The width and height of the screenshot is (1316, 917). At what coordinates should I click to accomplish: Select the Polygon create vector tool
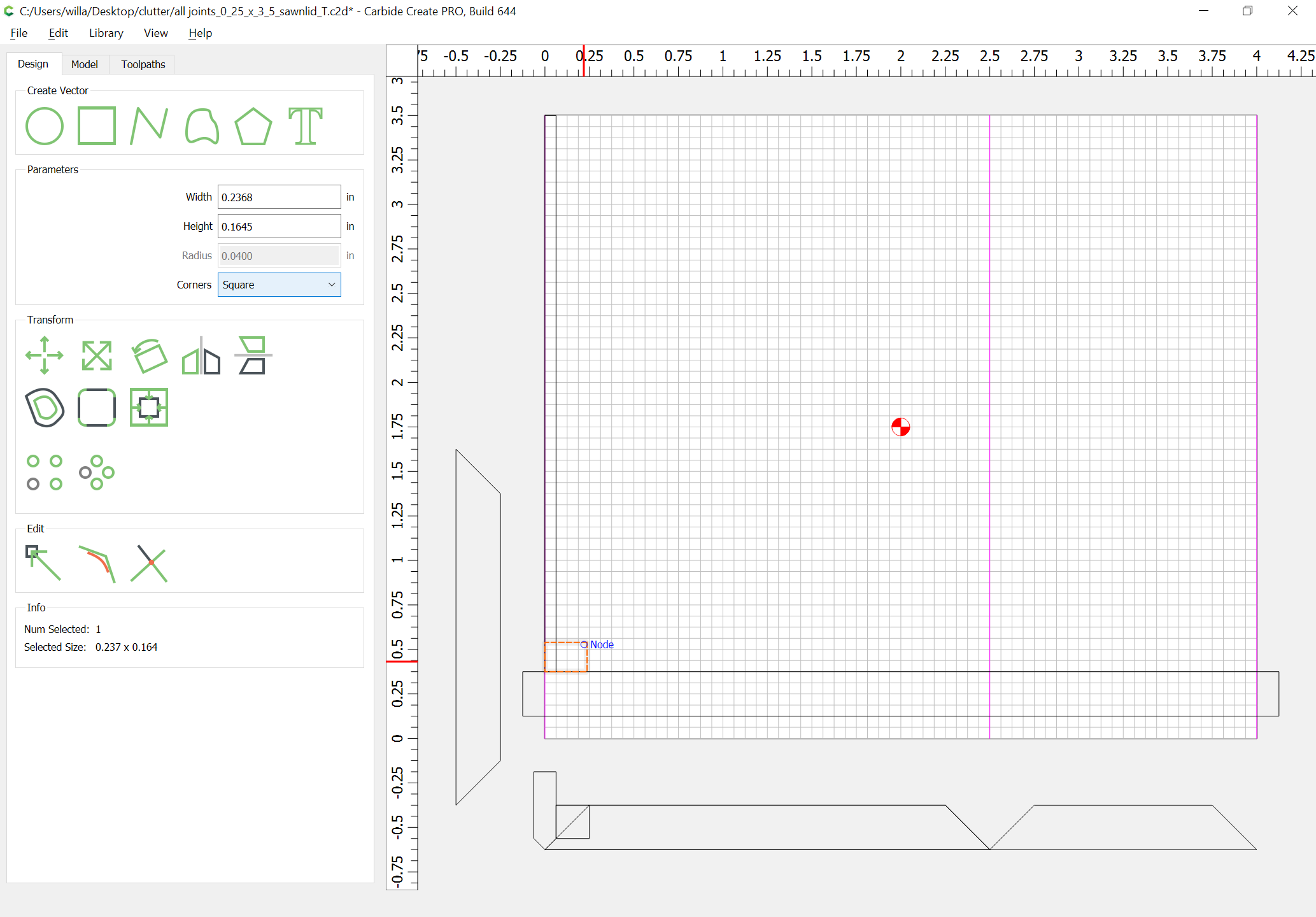point(253,126)
